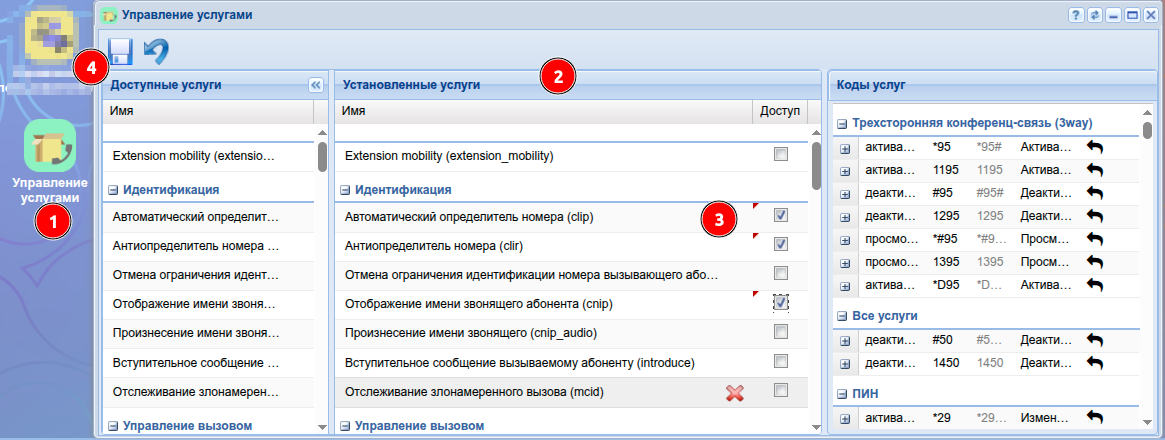The height and width of the screenshot is (440, 1165).
Task: Click the blue undo arrow in toolbar
Action: click(x=156, y=51)
